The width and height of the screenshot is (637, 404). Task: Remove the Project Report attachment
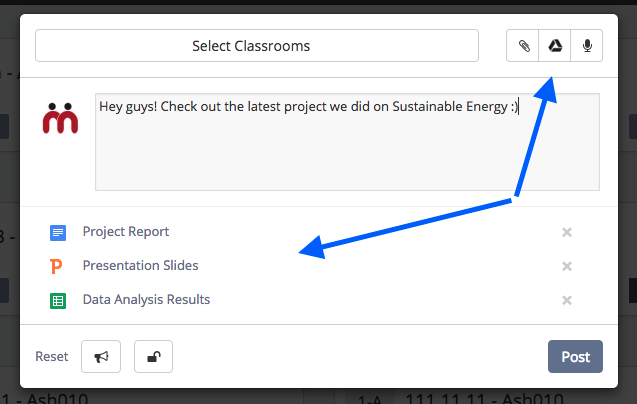coord(567,232)
